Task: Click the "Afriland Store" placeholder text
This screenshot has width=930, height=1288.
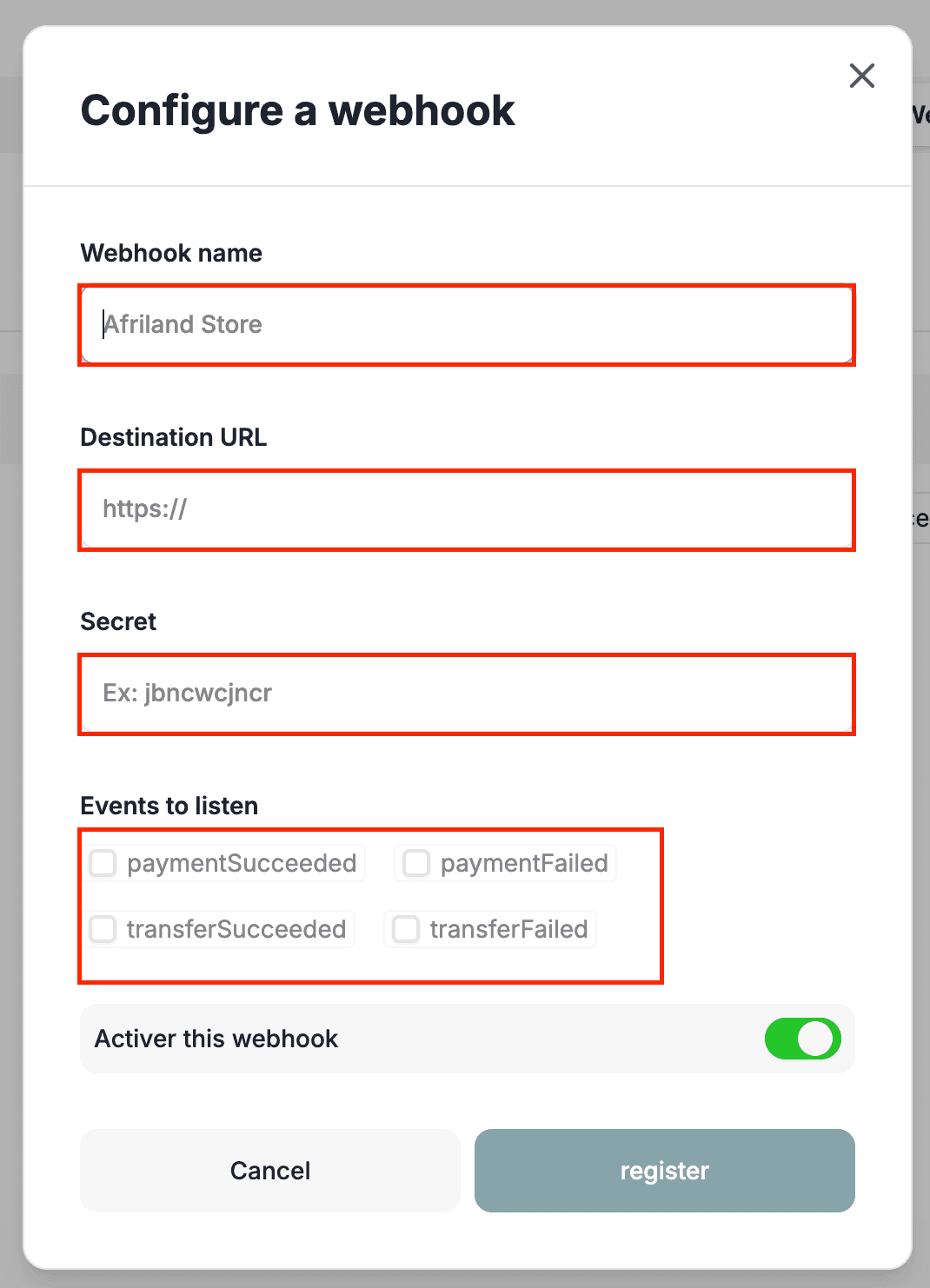Action: click(x=183, y=324)
